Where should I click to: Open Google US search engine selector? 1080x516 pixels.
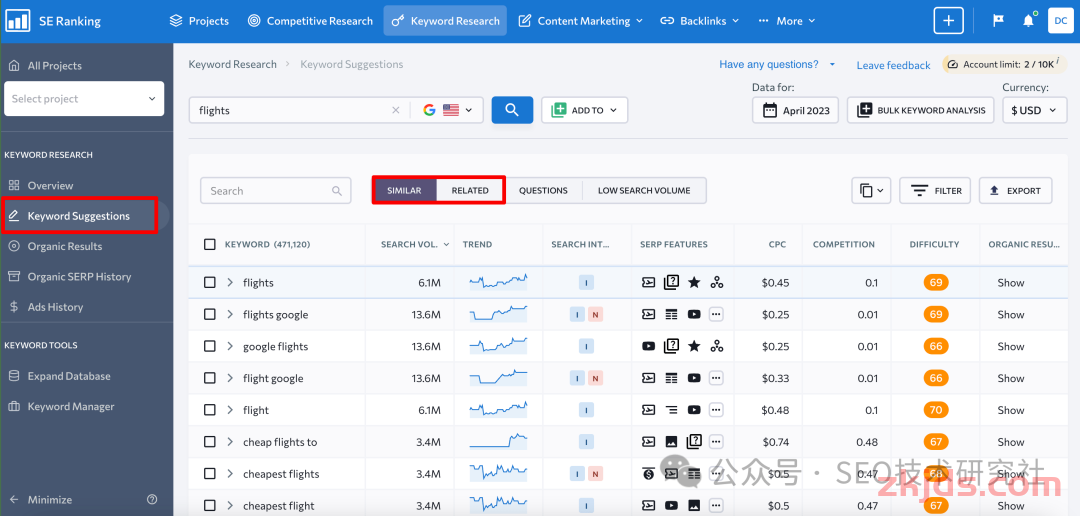(448, 110)
